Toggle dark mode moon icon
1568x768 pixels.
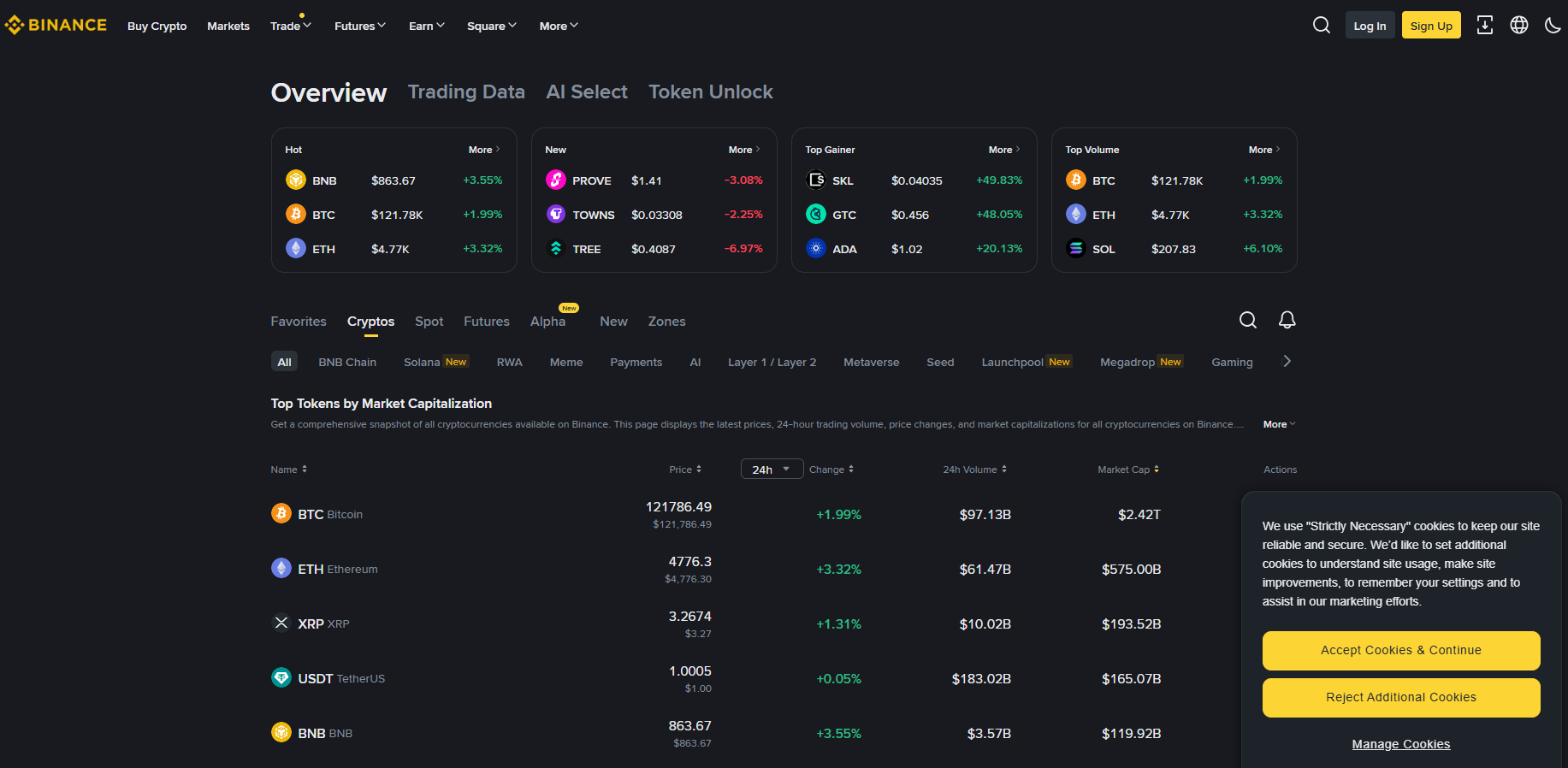pos(1553,26)
